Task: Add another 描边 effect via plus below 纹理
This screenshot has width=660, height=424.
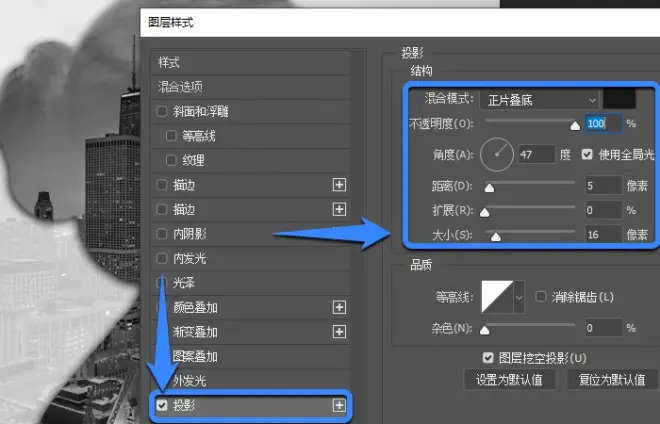Action: pyautogui.click(x=339, y=185)
